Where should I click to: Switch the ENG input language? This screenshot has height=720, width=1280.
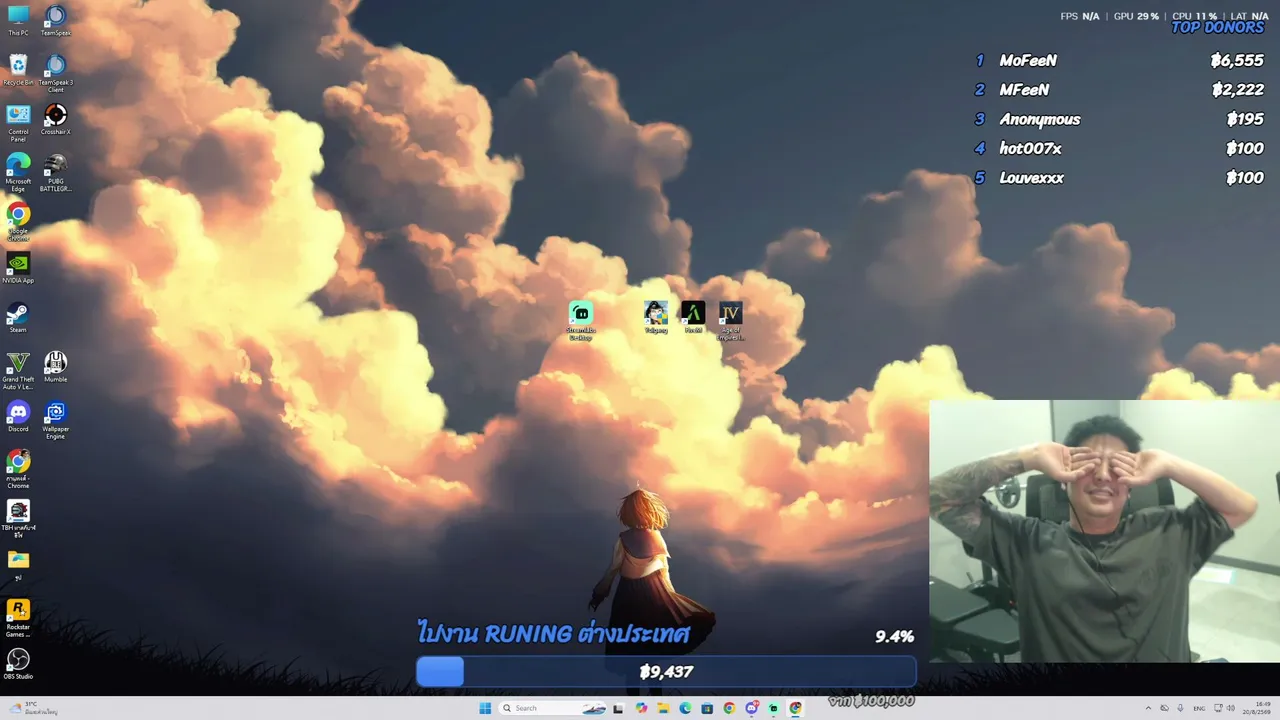point(1199,708)
